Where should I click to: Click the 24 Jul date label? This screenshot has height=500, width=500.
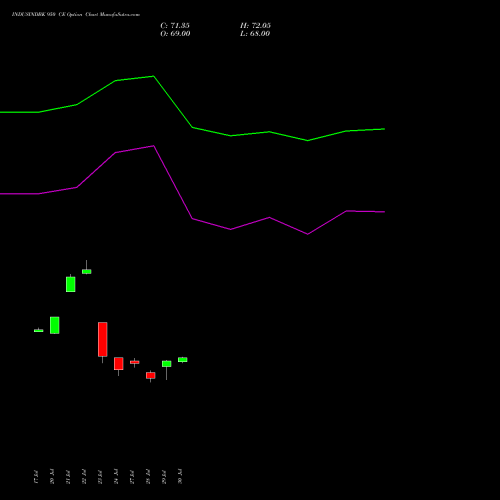pyautogui.click(x=116, y=477)
